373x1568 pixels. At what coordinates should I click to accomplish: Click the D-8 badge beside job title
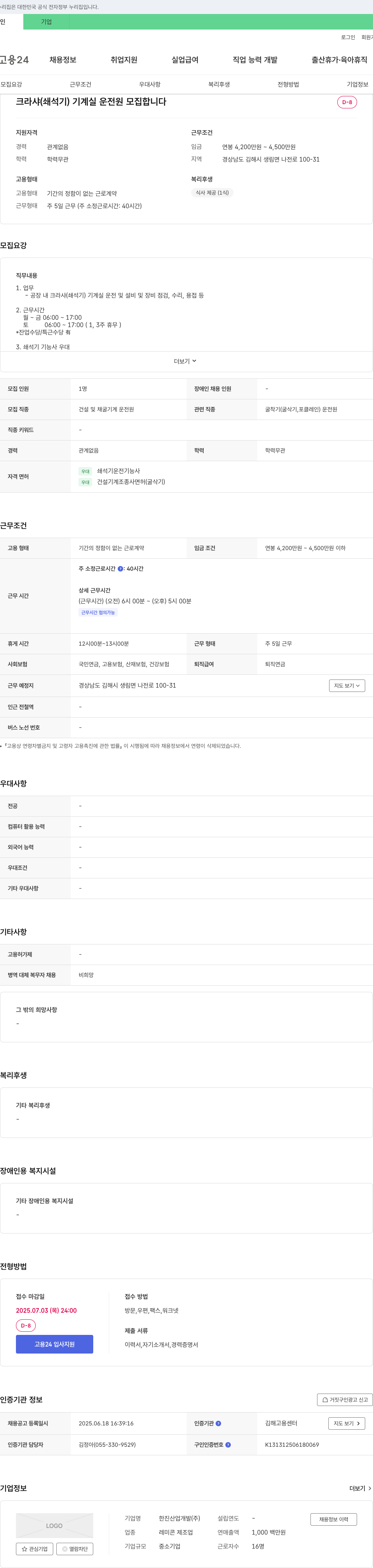click(347, 102)
